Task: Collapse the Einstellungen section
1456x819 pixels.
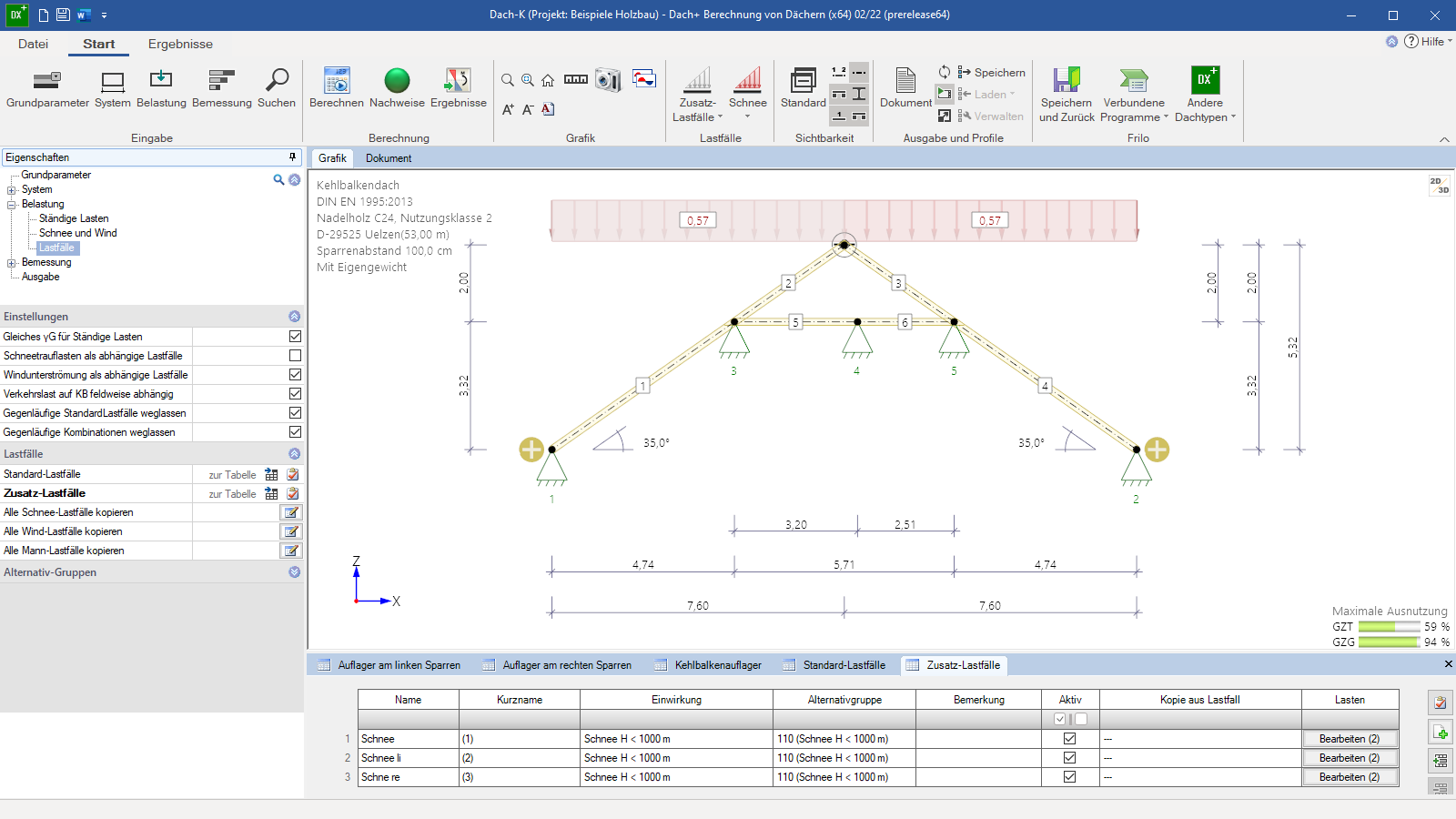Action: [294, 317]
